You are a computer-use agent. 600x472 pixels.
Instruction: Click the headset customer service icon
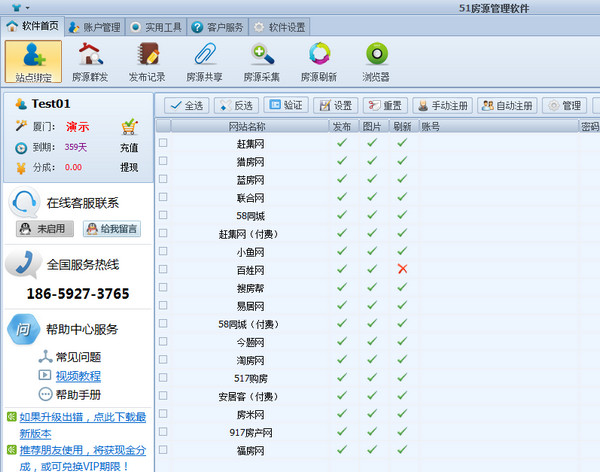tap(24, 202)
